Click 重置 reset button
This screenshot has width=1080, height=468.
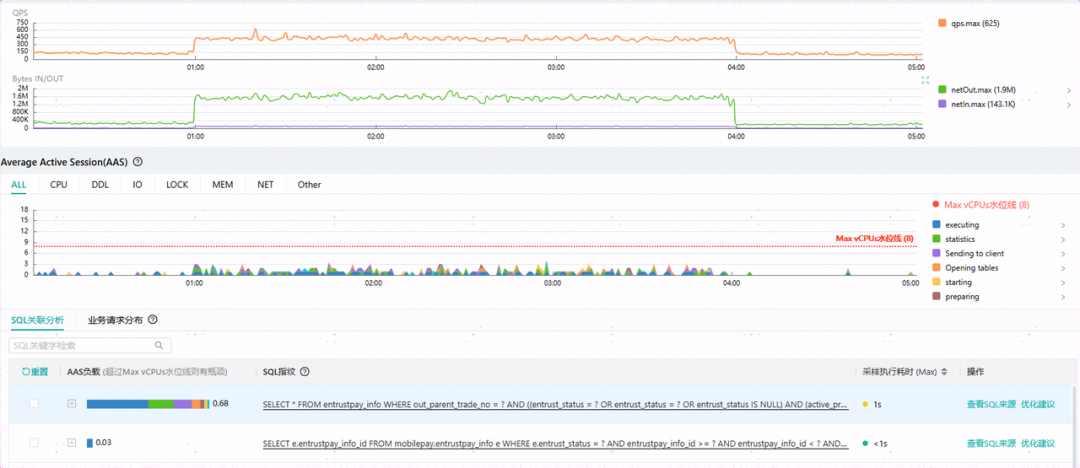point(34,372)
